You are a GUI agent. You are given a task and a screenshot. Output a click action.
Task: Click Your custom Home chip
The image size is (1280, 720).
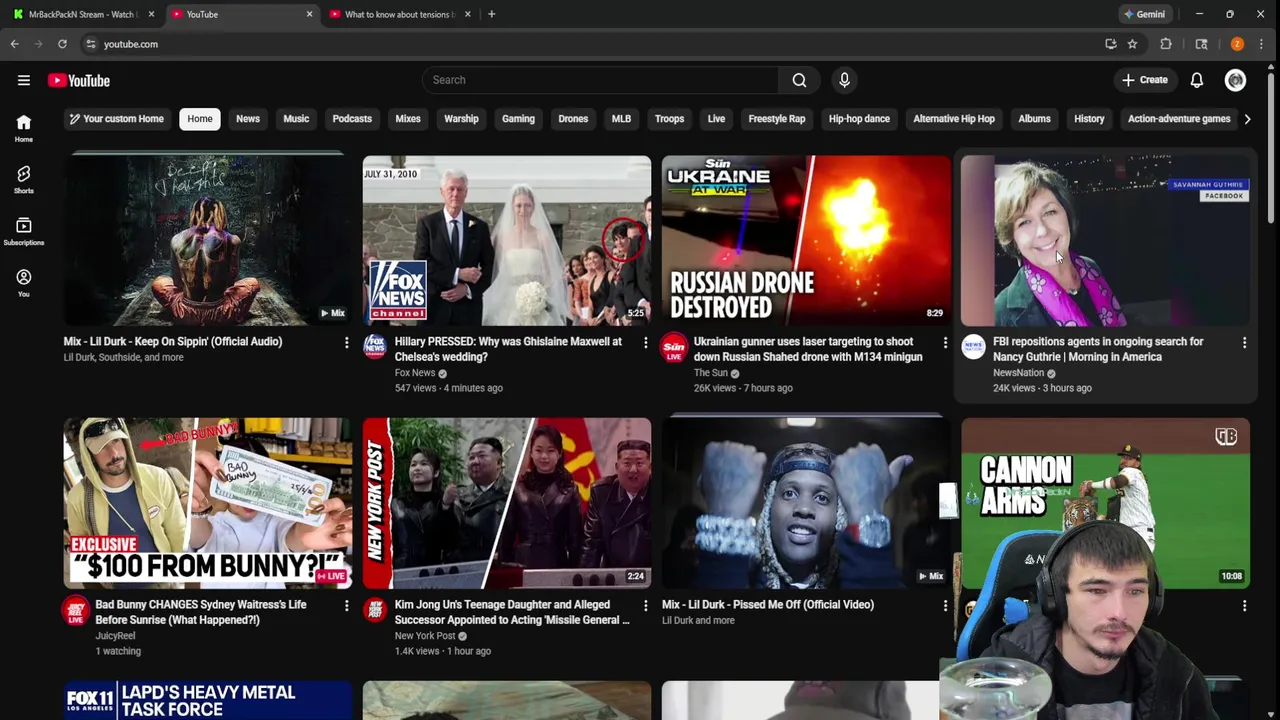tap(116, 119)
